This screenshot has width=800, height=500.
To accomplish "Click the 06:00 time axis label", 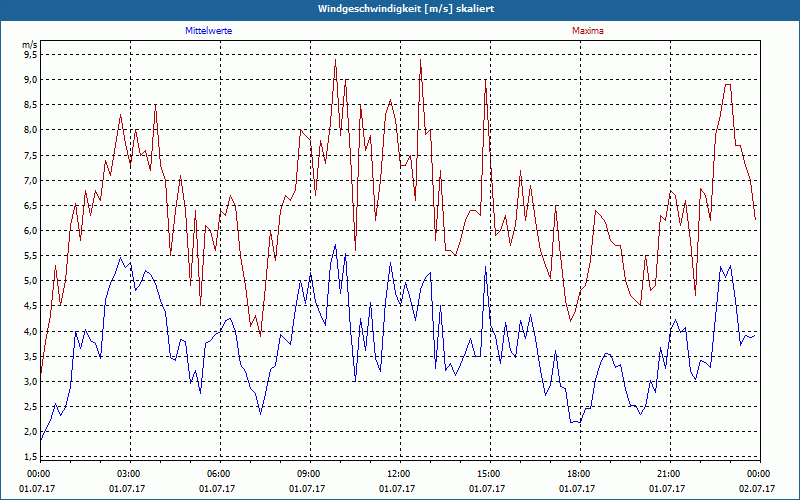I will coord(217,474).
